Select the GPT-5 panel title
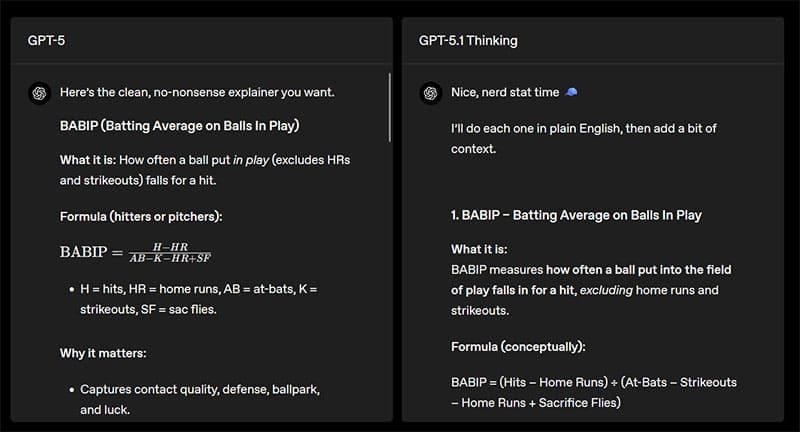This screenshot has height=432, width=800. pos(46,41)
